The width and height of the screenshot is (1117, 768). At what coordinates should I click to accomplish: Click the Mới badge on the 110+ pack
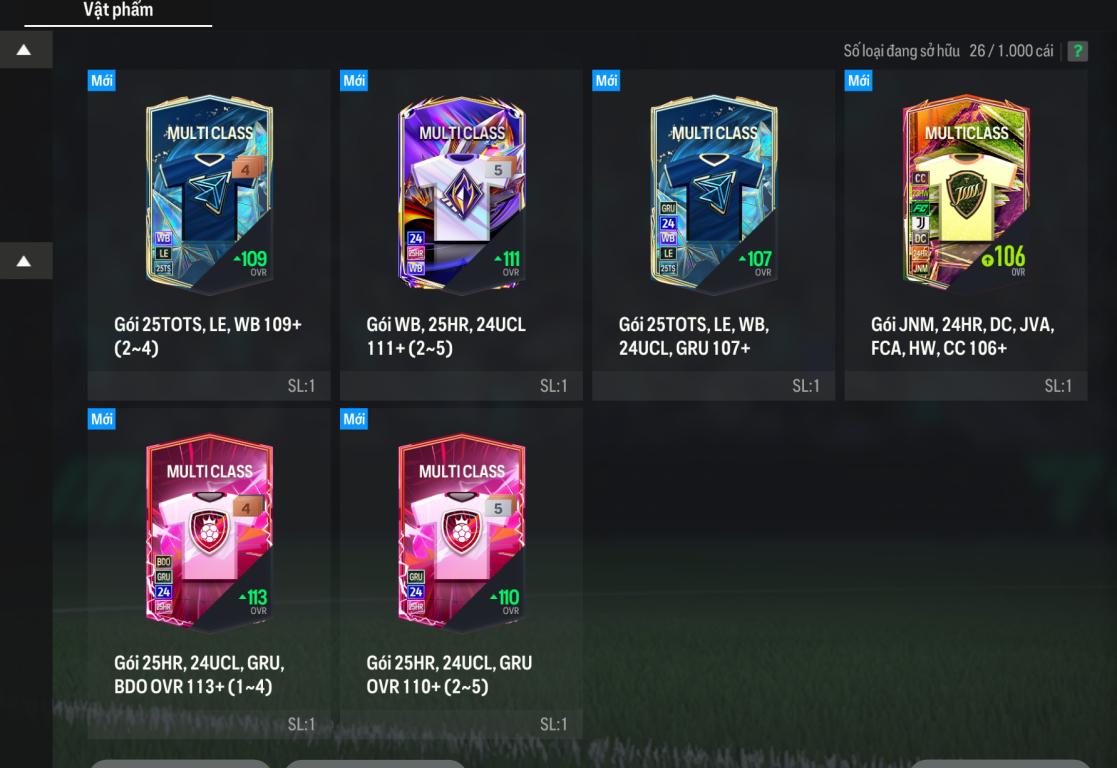coord(354,419)
